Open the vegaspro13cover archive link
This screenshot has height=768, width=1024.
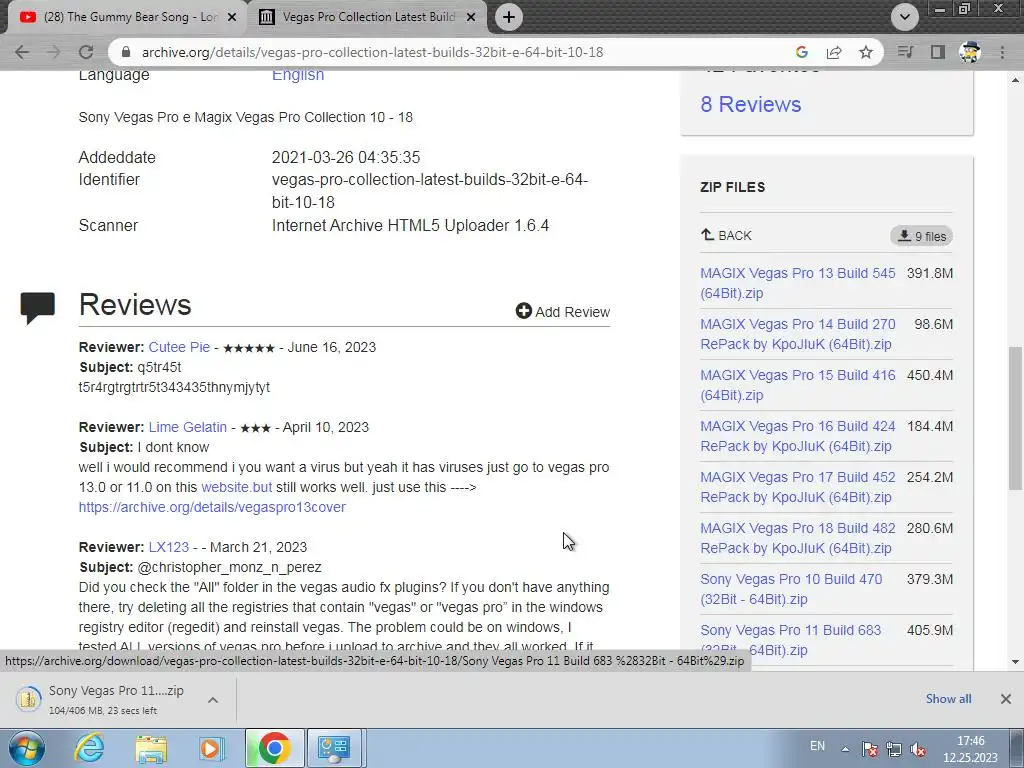(212, 507)
